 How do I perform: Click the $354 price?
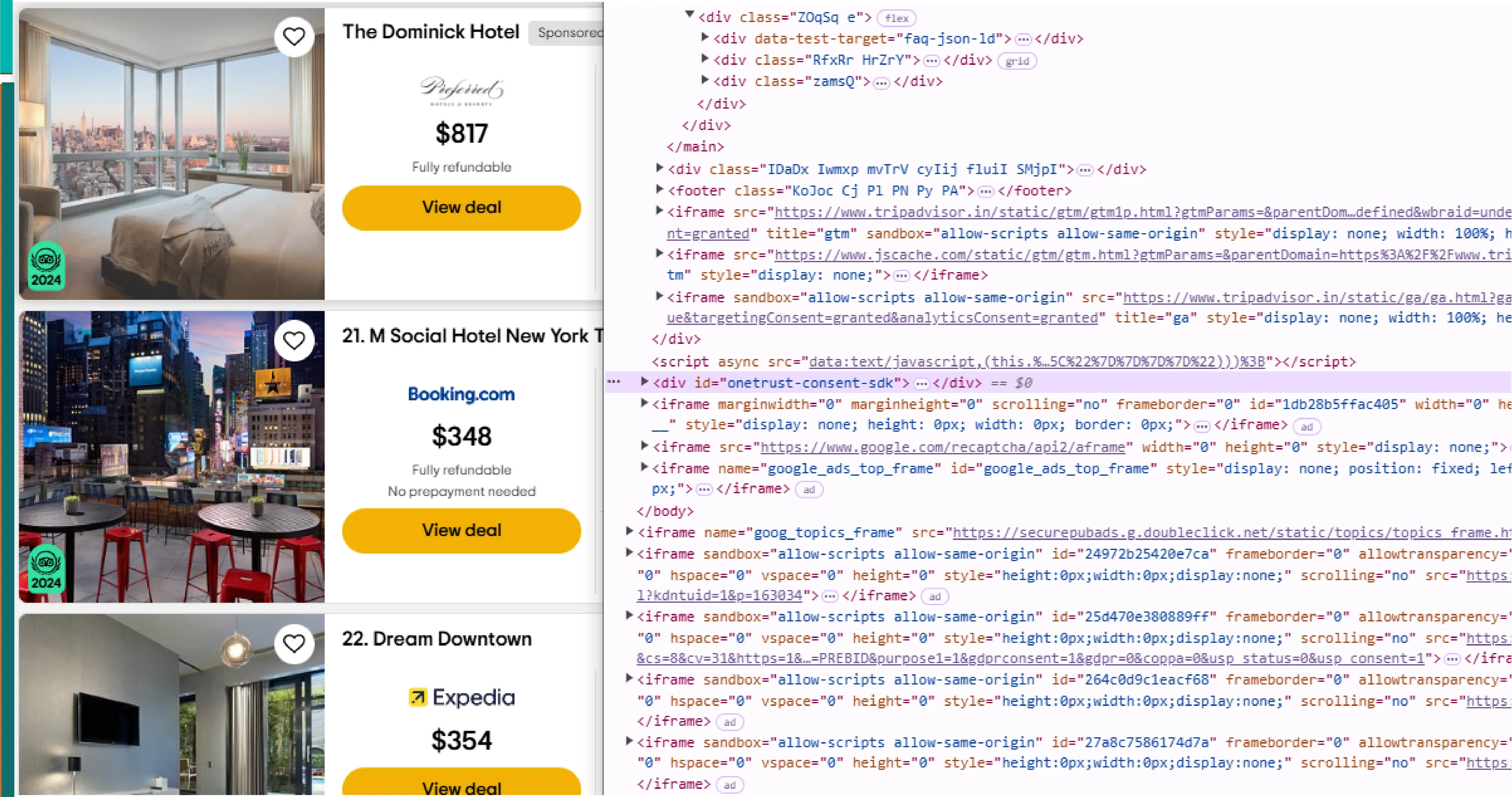pos(461,740)
